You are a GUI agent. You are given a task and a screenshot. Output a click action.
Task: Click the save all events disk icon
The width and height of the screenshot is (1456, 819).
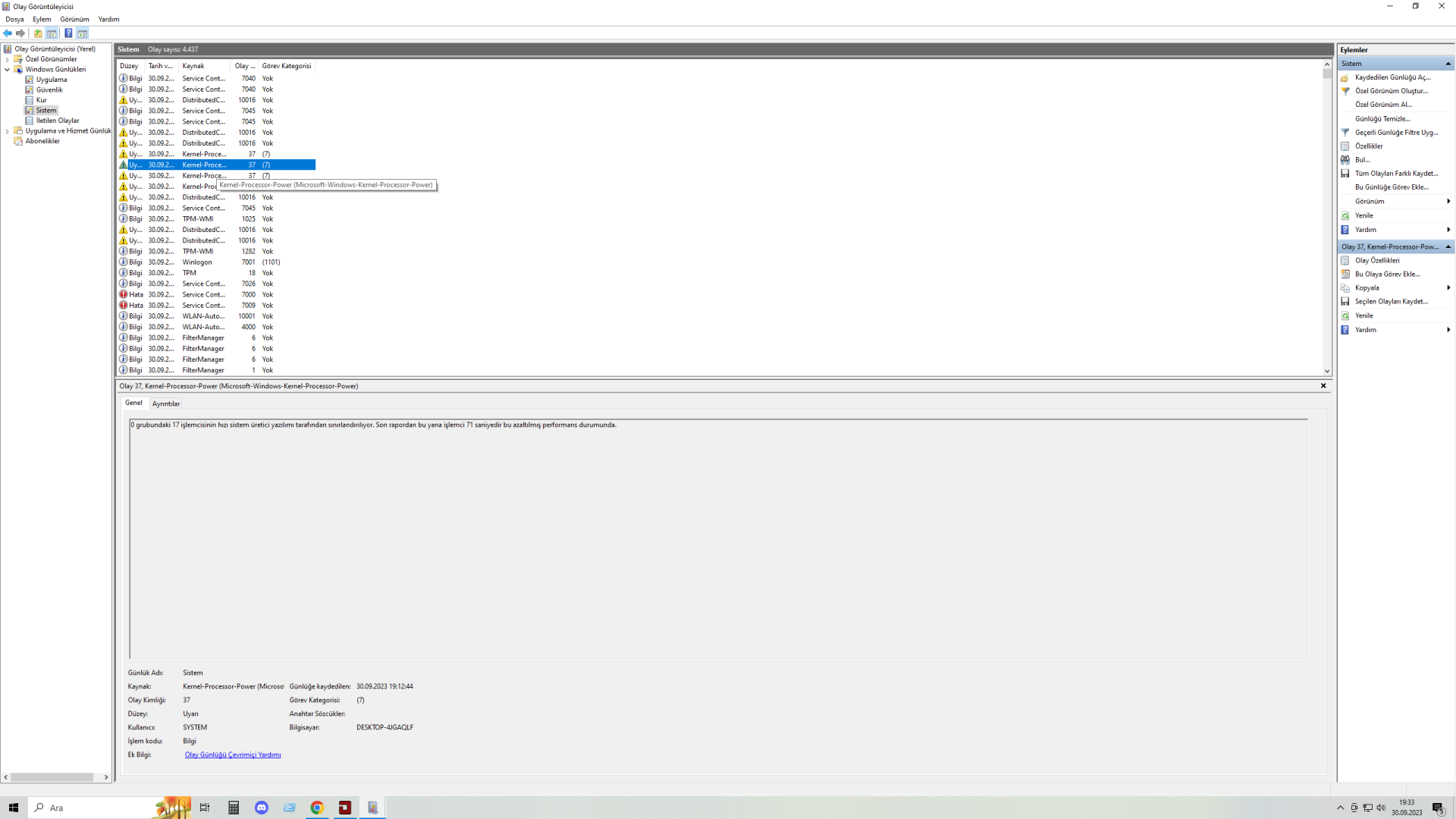click(1345, 174)
